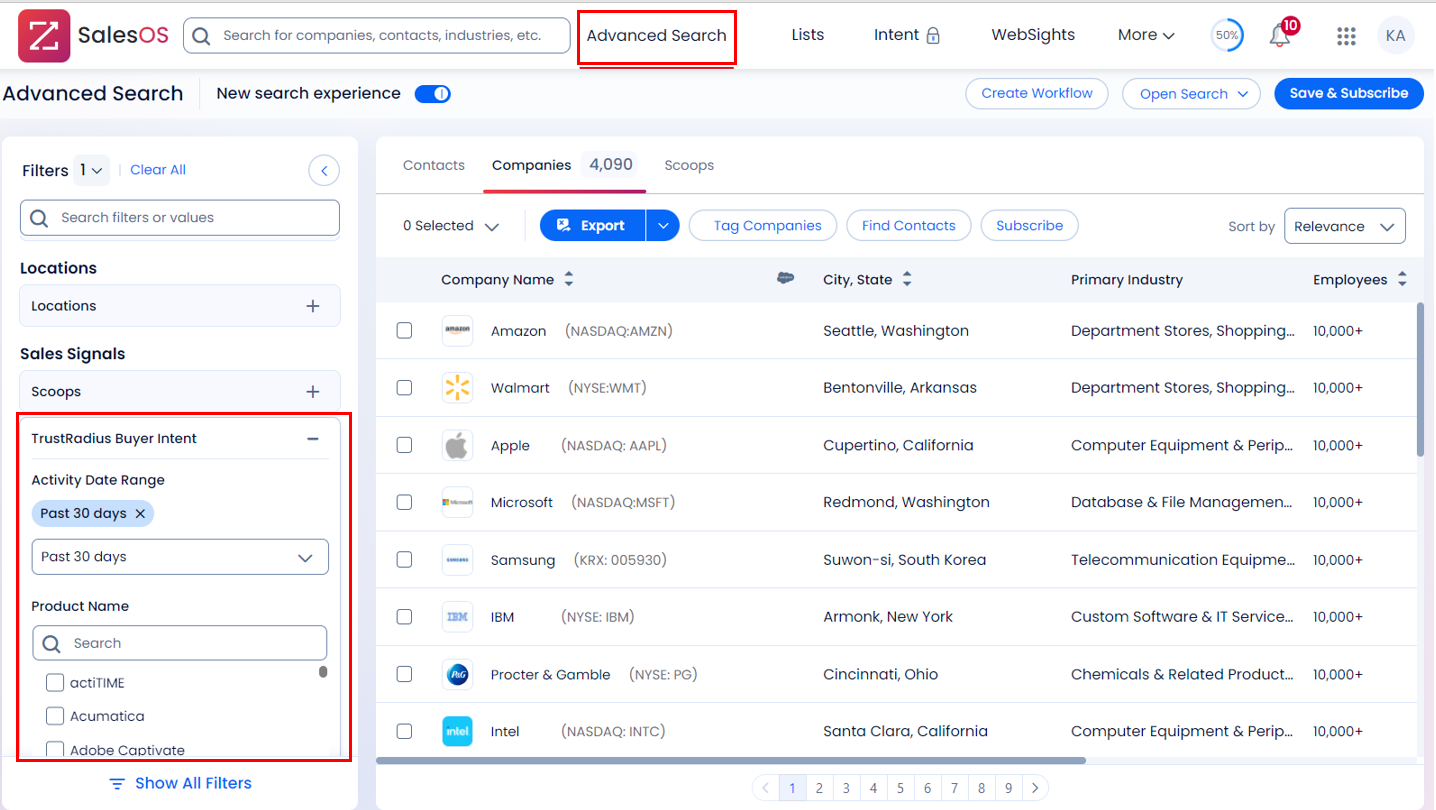The height and width of the screenshot is (810, 1436).
Task: Click the horizontal table scrollbar
Action: 731,761
